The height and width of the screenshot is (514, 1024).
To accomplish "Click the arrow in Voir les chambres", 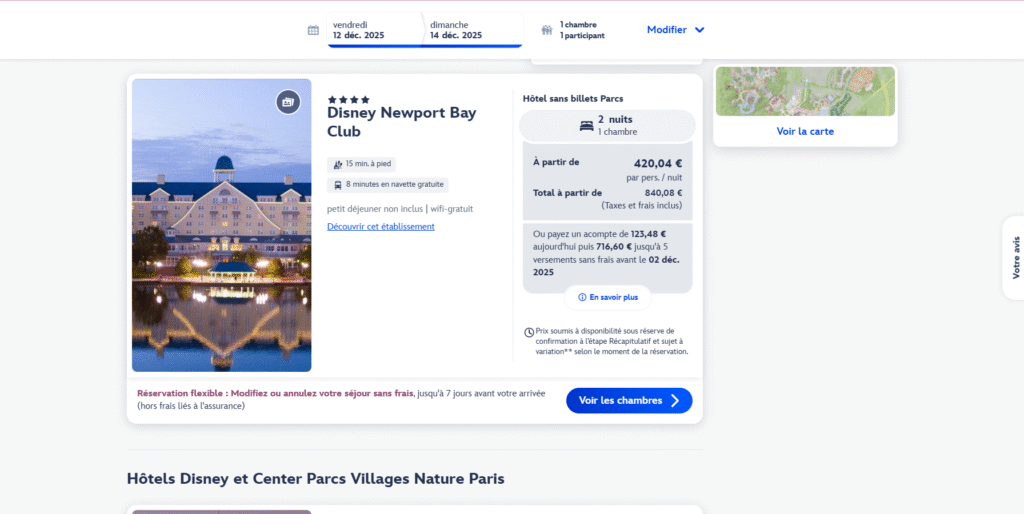I will [675, 401].
